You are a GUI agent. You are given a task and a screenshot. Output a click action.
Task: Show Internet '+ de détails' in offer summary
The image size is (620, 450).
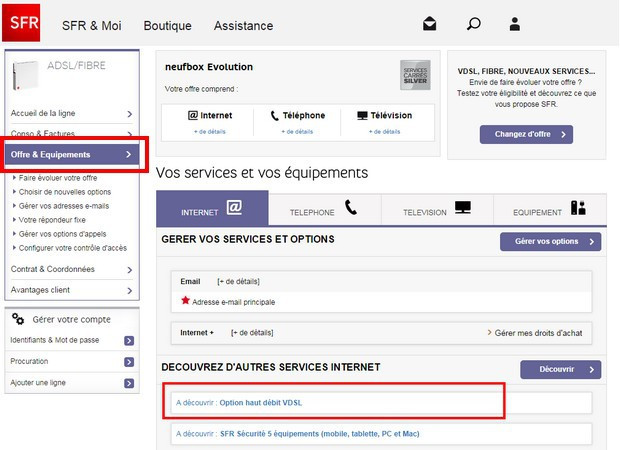[x=210, y=132]
